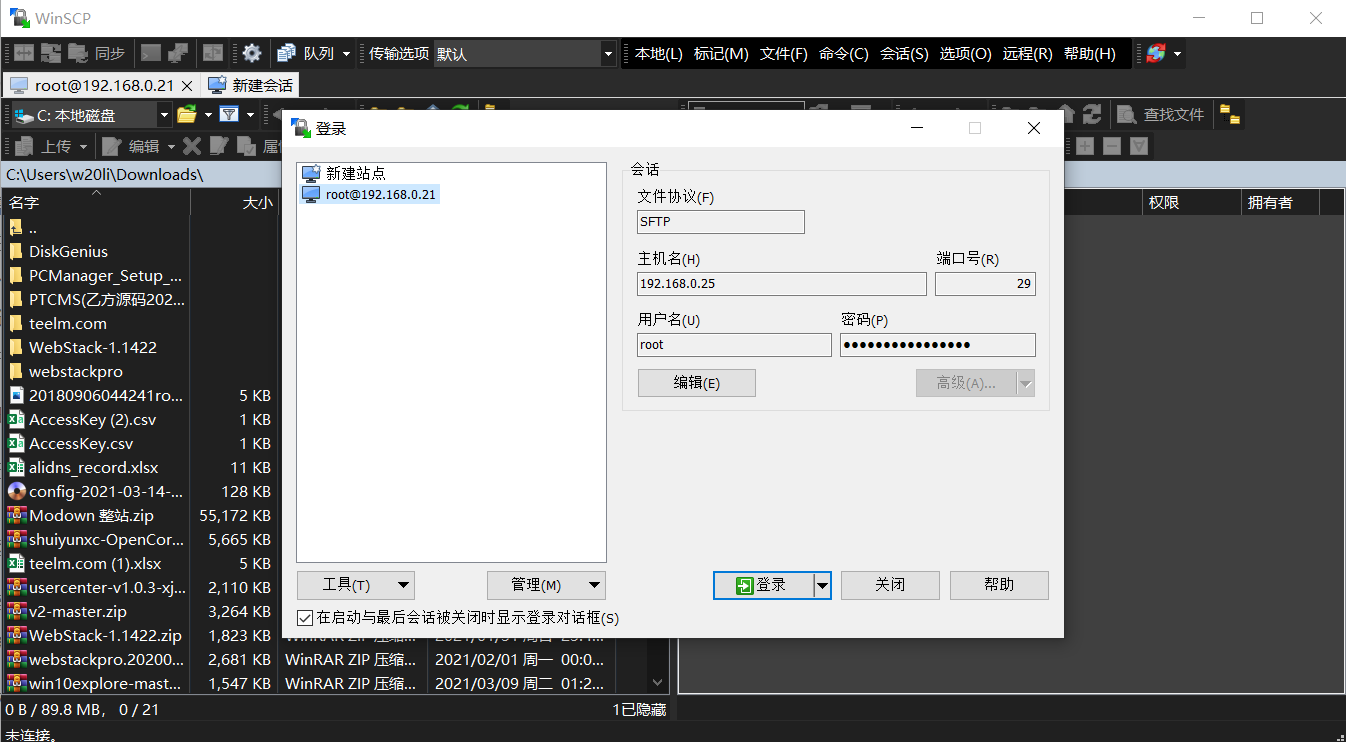The height and width of the screenshot is (742, 1346).
Task: Expand the arrow beside the 登录 button
Action: coord(823,585)
